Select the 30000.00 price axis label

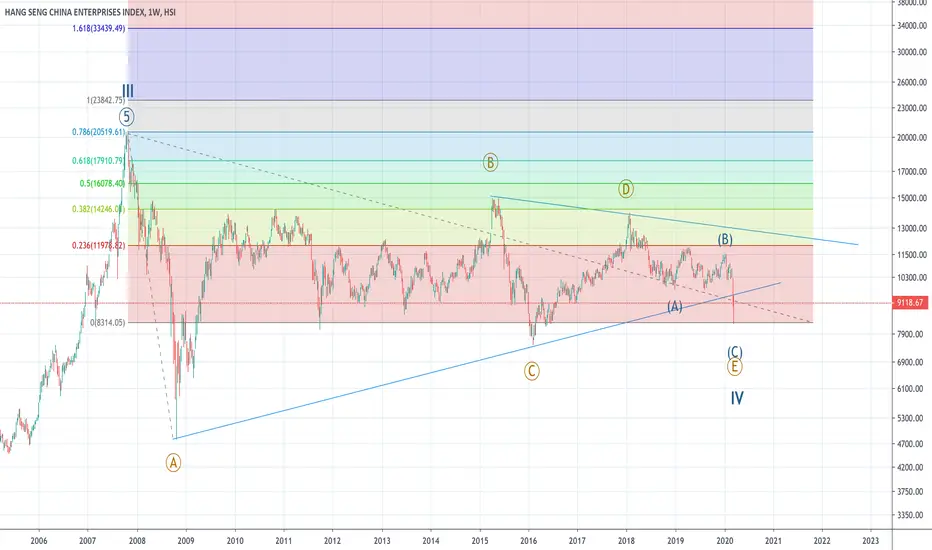tap(912, 52)
